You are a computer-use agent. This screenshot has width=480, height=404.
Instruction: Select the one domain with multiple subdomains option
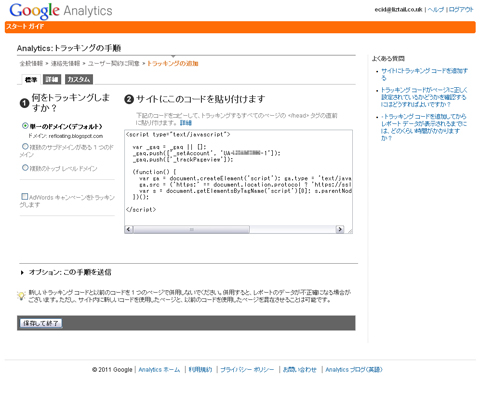pyautogui.click(x=25, y=146)
